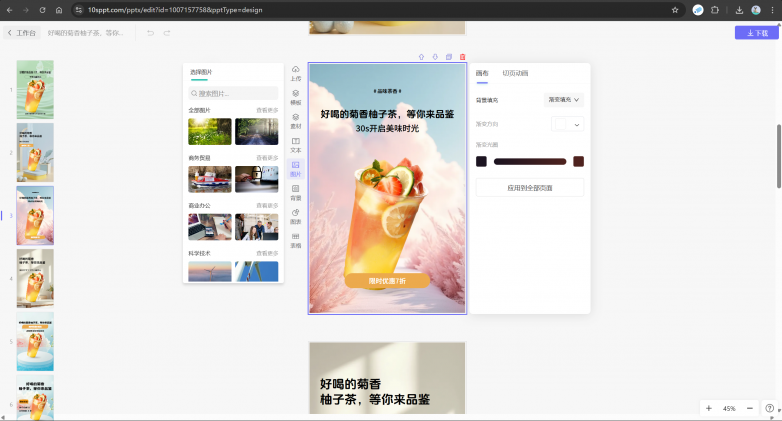The width and height of the screenshot is (782, 421).
Task: Select slide 1 thumbnail
Action: point(35,90)
